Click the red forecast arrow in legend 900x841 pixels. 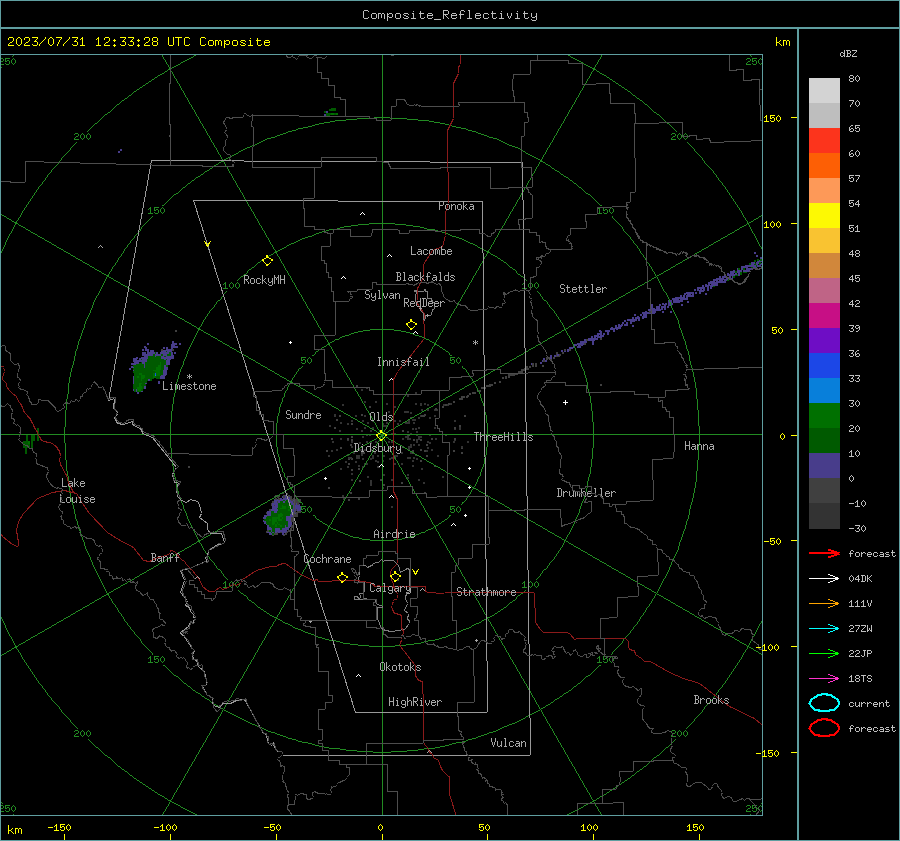point(824,553)
